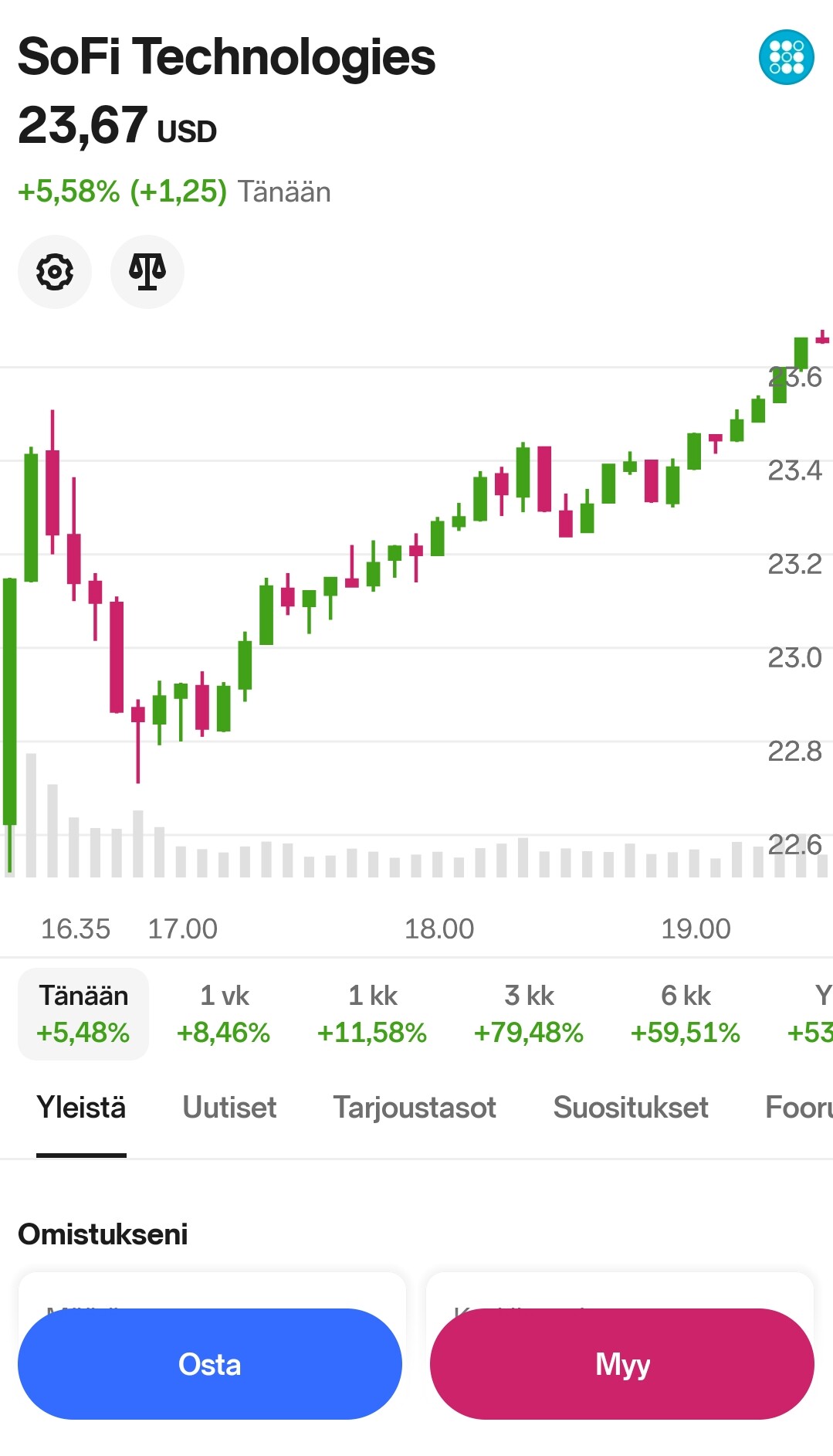This screenshot has width=833, height=1456.
Task: Switch chart to 1 vk range
Action: pos(224,1013)
